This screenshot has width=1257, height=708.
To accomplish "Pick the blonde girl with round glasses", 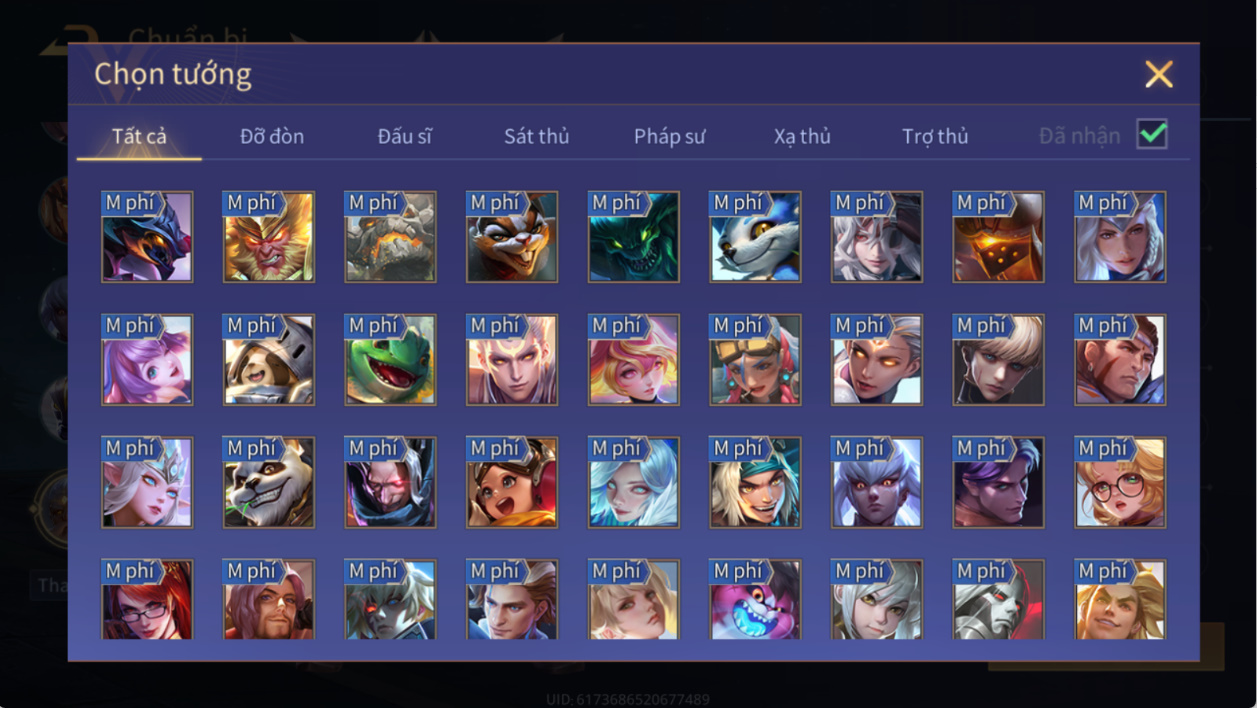I will [1120, 482].
